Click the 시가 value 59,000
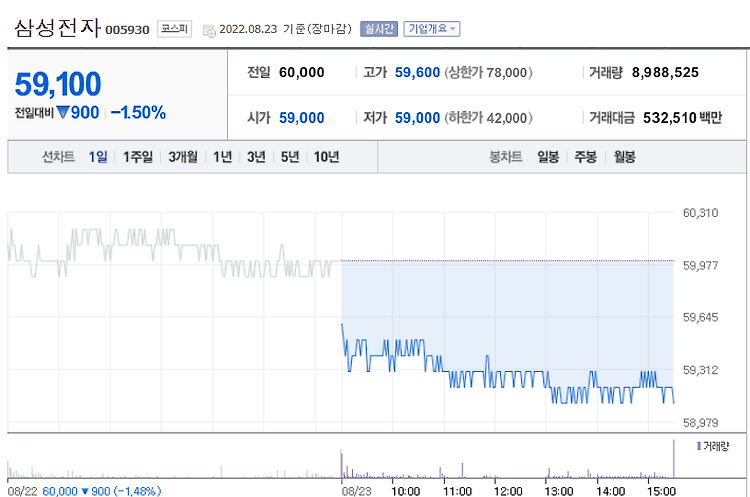 (302, 118)
